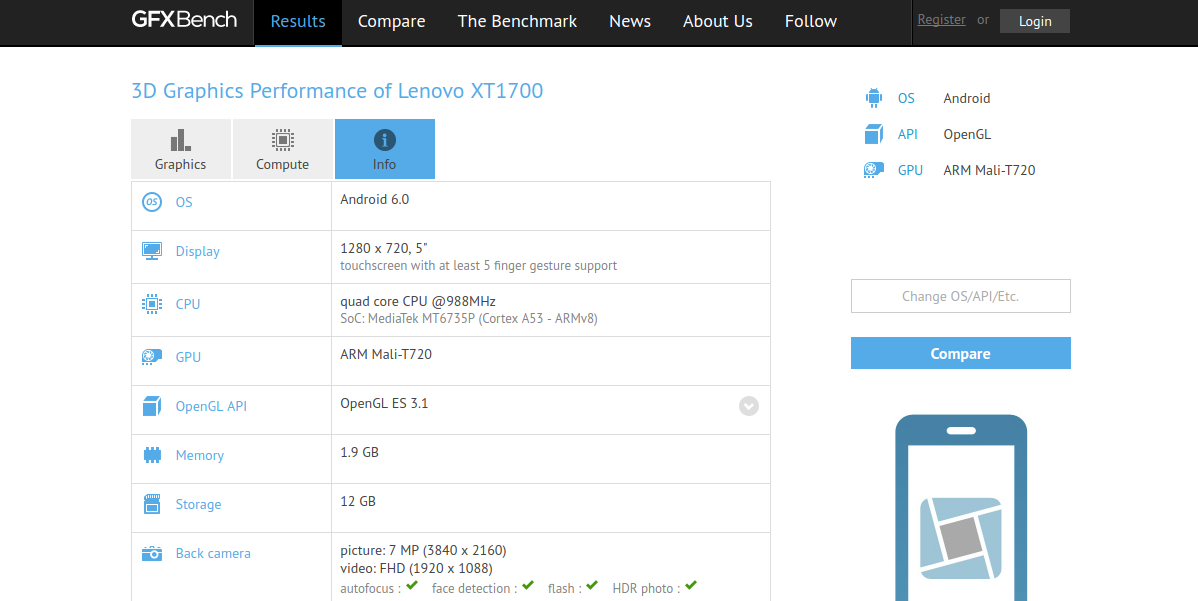This screenshot has width=1198, height=601.
Task: Expand the OpenGL ES 3.1 details arrow
Action: [749, 406]
